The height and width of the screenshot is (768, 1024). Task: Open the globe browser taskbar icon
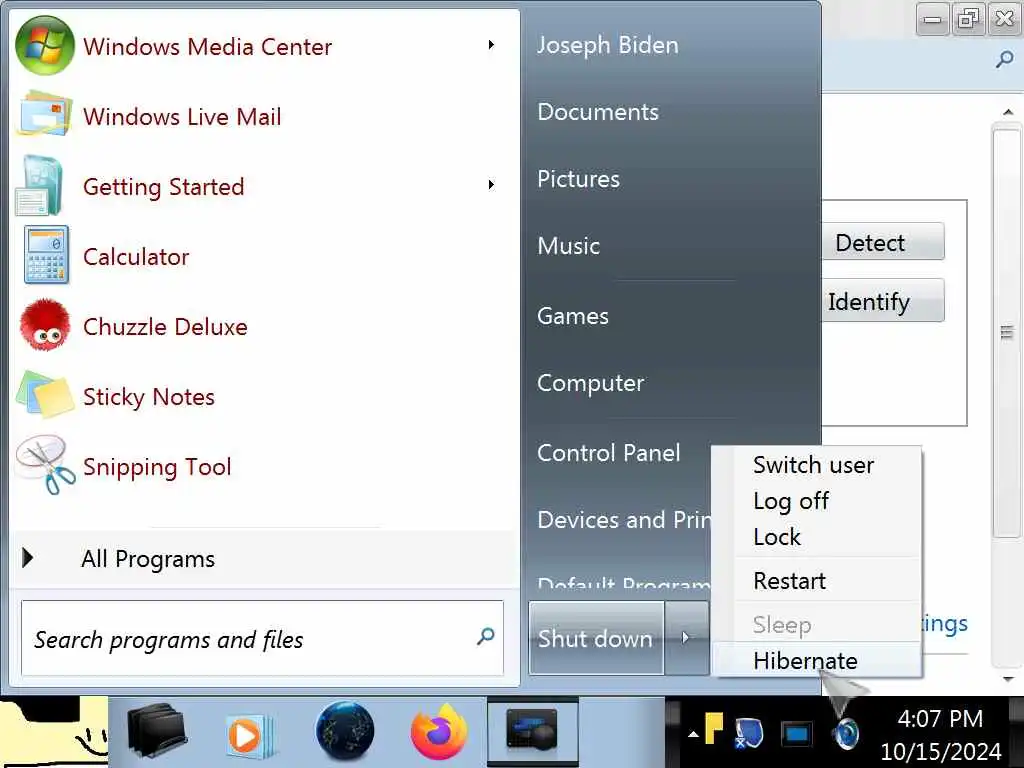coord(345,731)
